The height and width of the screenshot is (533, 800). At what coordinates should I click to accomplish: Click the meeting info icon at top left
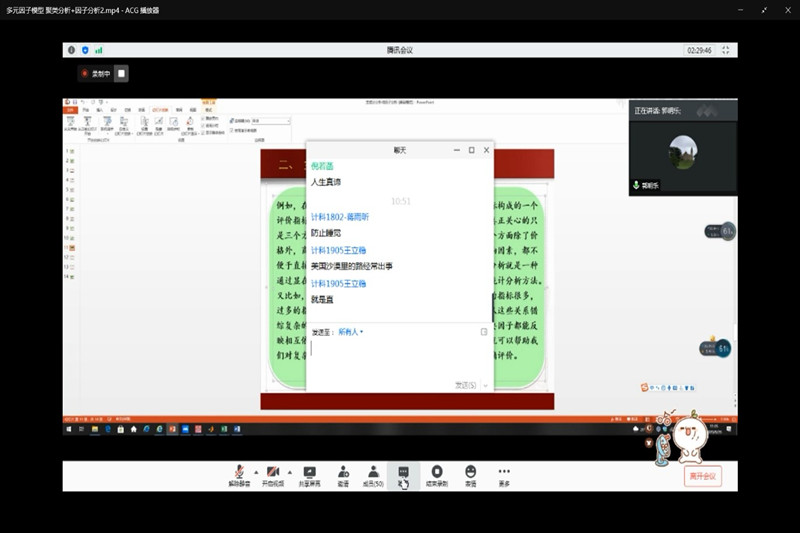click(71, 50)
